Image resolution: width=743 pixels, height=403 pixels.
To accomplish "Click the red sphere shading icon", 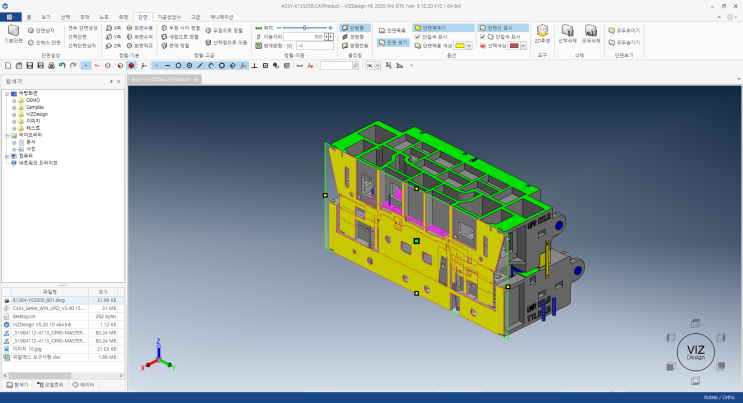I will pos(131,66).
